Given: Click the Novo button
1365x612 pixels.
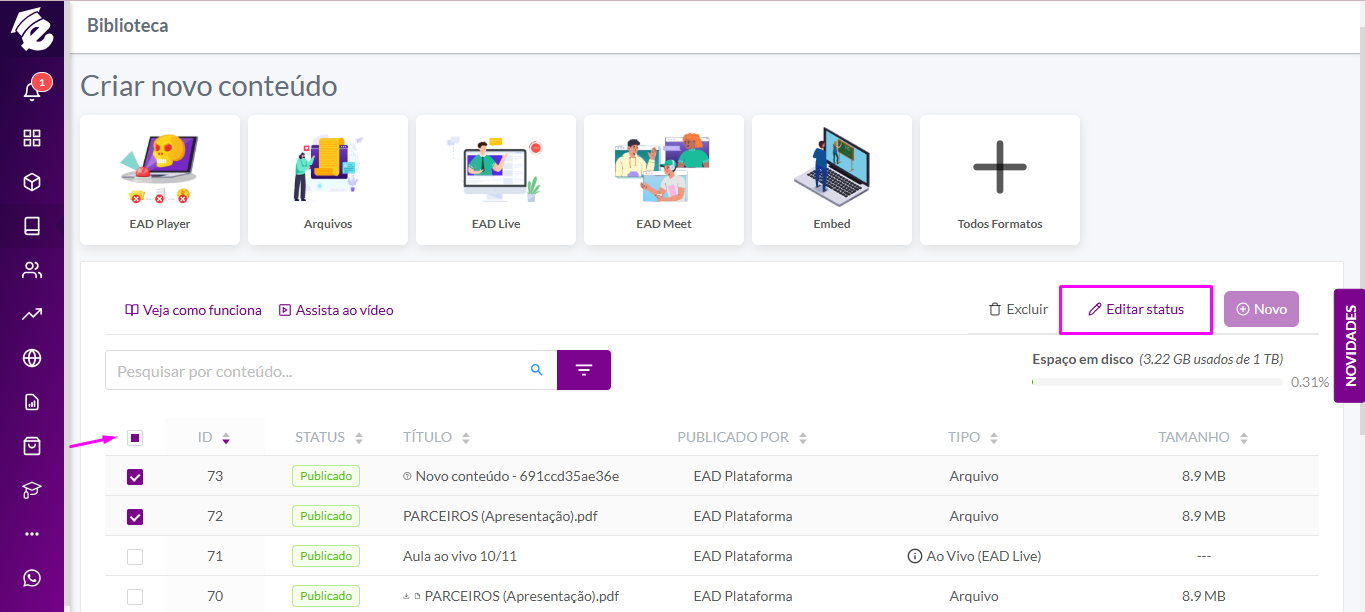Looking at the screenshot, I should coord(1261,309).
